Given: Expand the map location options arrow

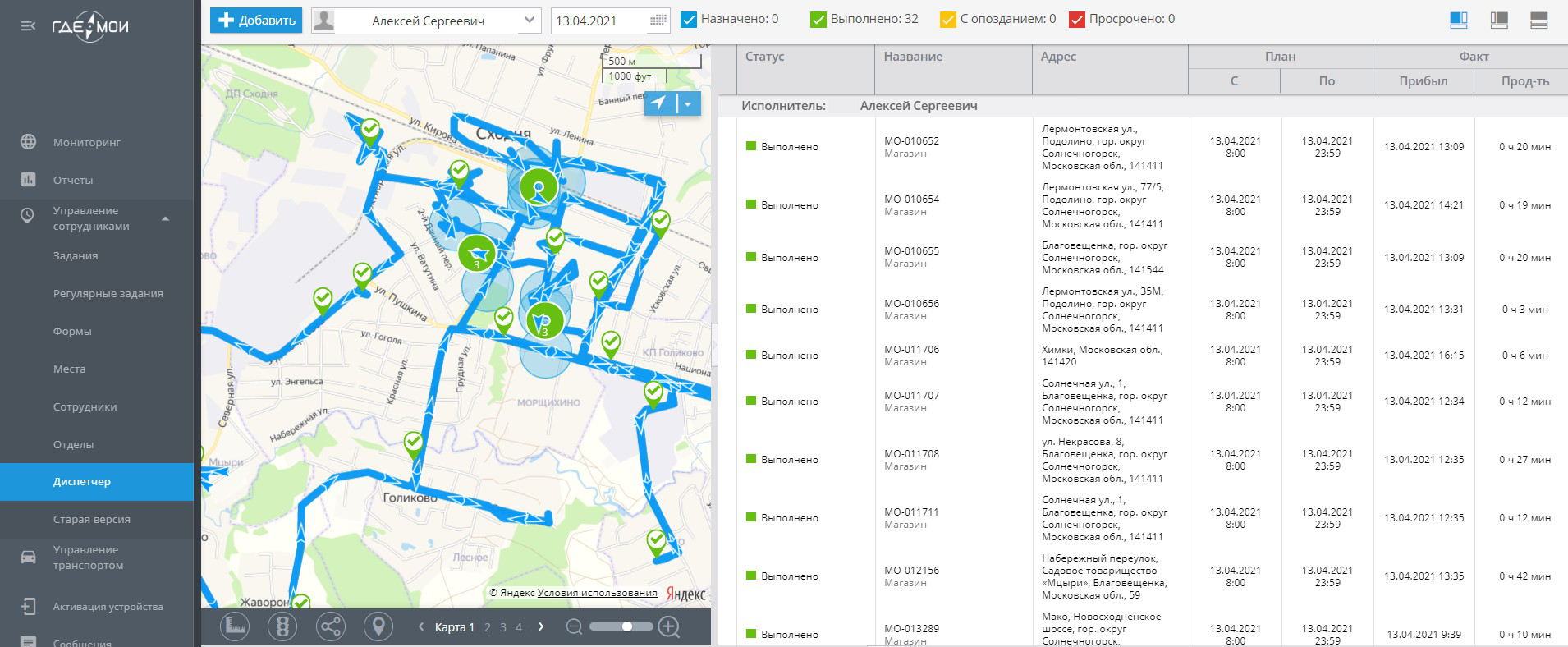Looking at the screenshot, I should 689,103.
